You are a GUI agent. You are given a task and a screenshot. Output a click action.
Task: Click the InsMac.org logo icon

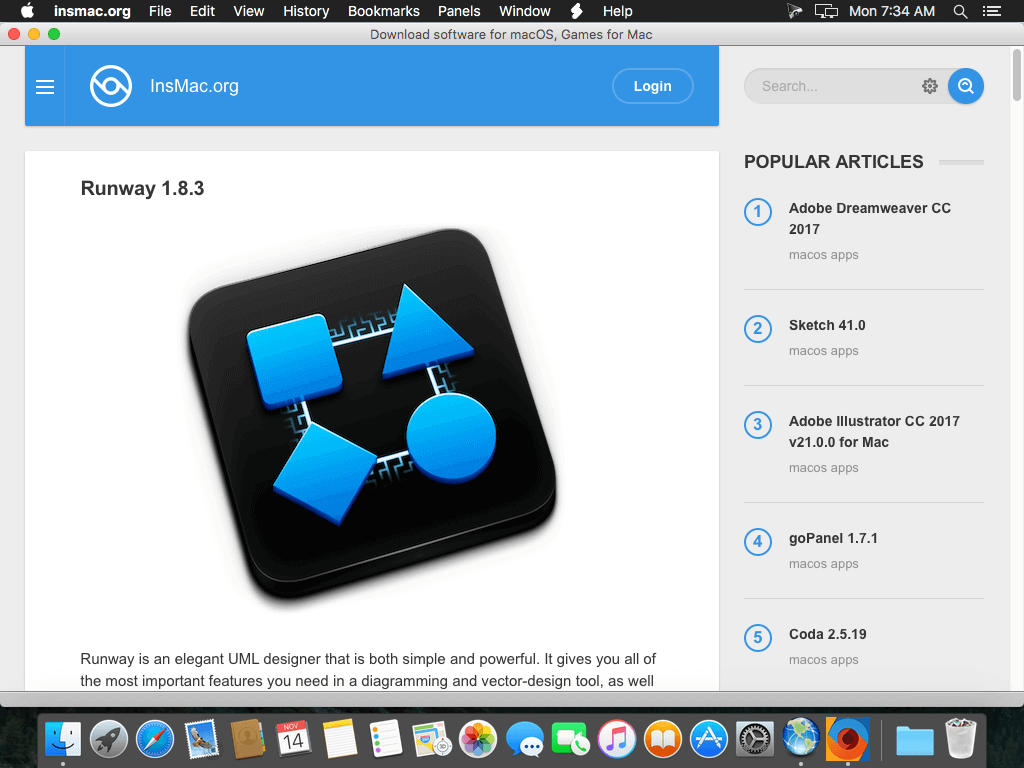111,86
